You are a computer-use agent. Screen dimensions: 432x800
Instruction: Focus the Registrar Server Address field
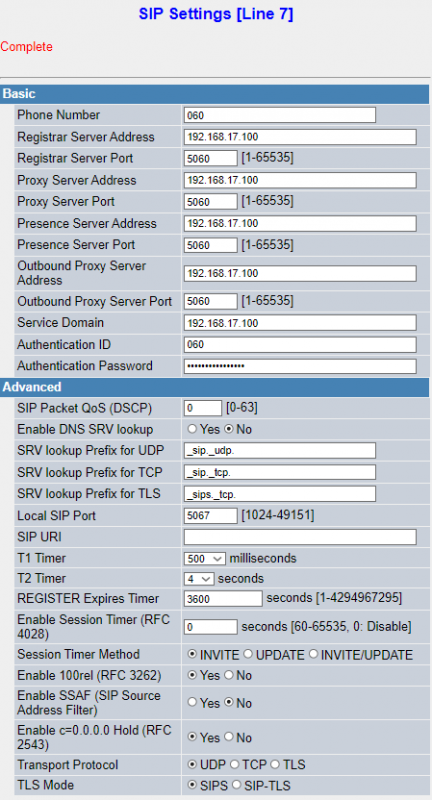click(300, 137)
